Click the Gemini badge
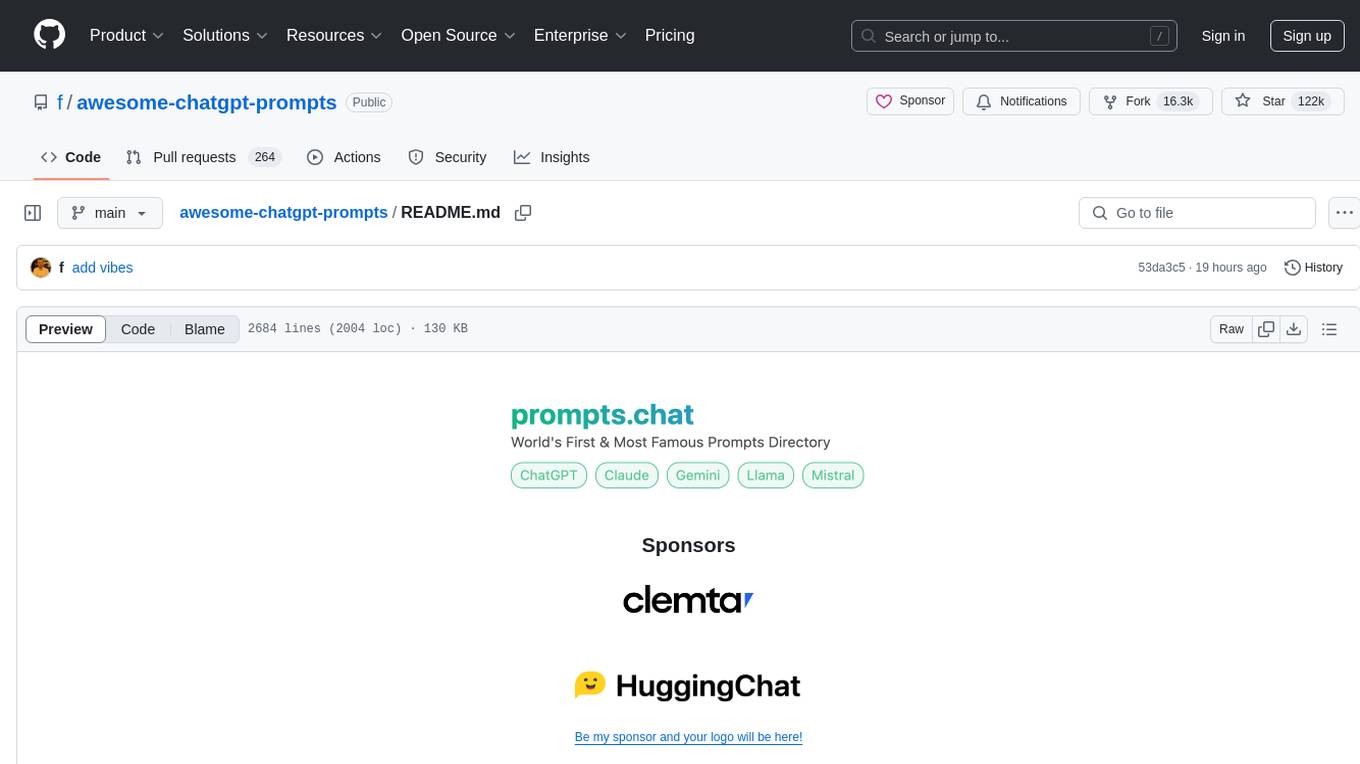1360x764 pixels. [x=698, y=475]
